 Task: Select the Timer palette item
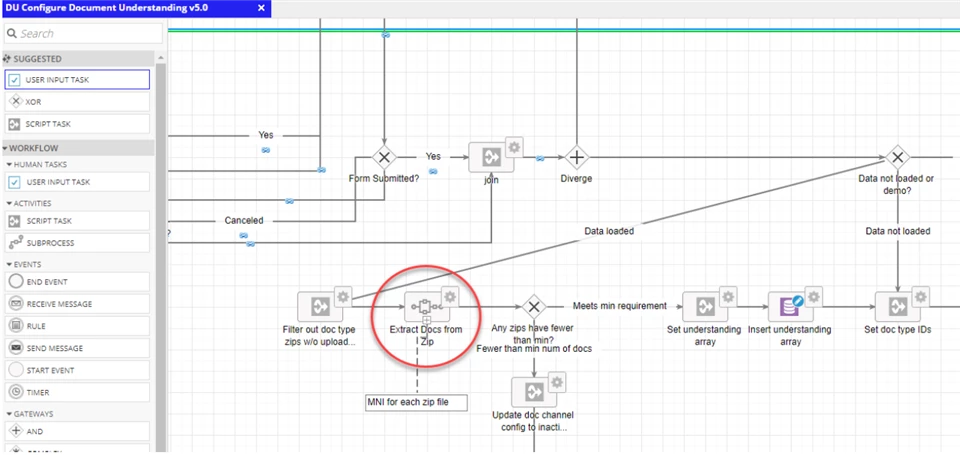pyautogui.click(x=77, y=392)
